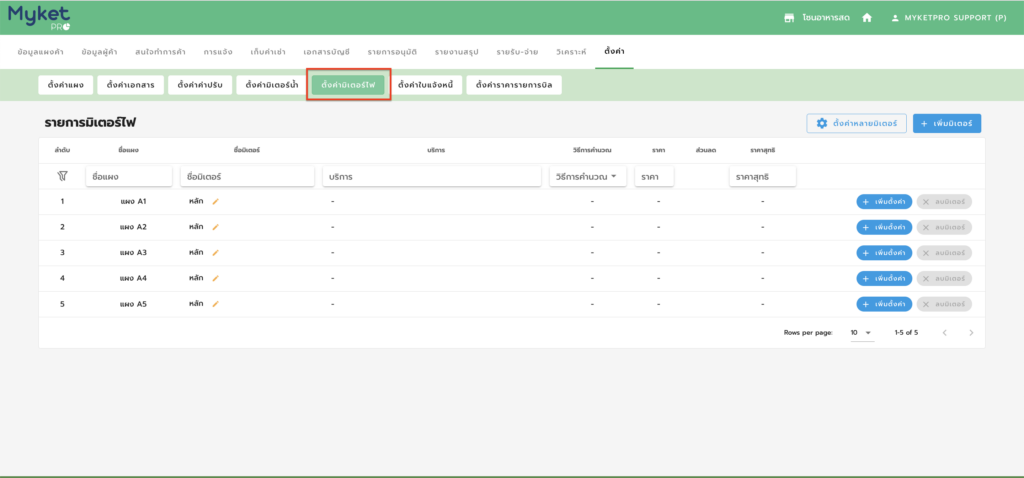Click the store icon beside โซนอาหารสด
This screenshot has height=478, width=1024.
point(789,18)
